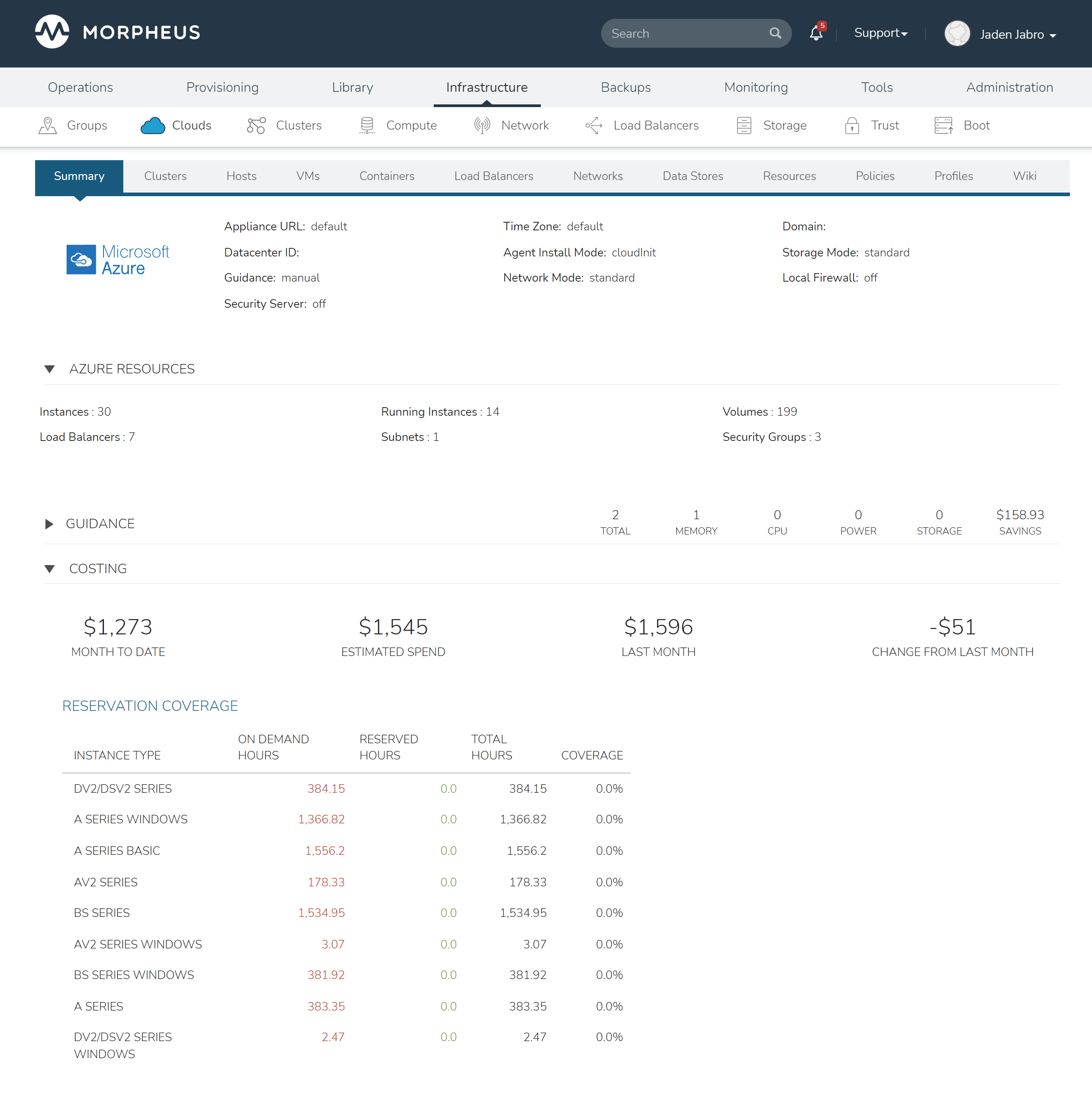Switch to the Hosts tab
Screen dimensions: 1092x1096
point(241,176)
